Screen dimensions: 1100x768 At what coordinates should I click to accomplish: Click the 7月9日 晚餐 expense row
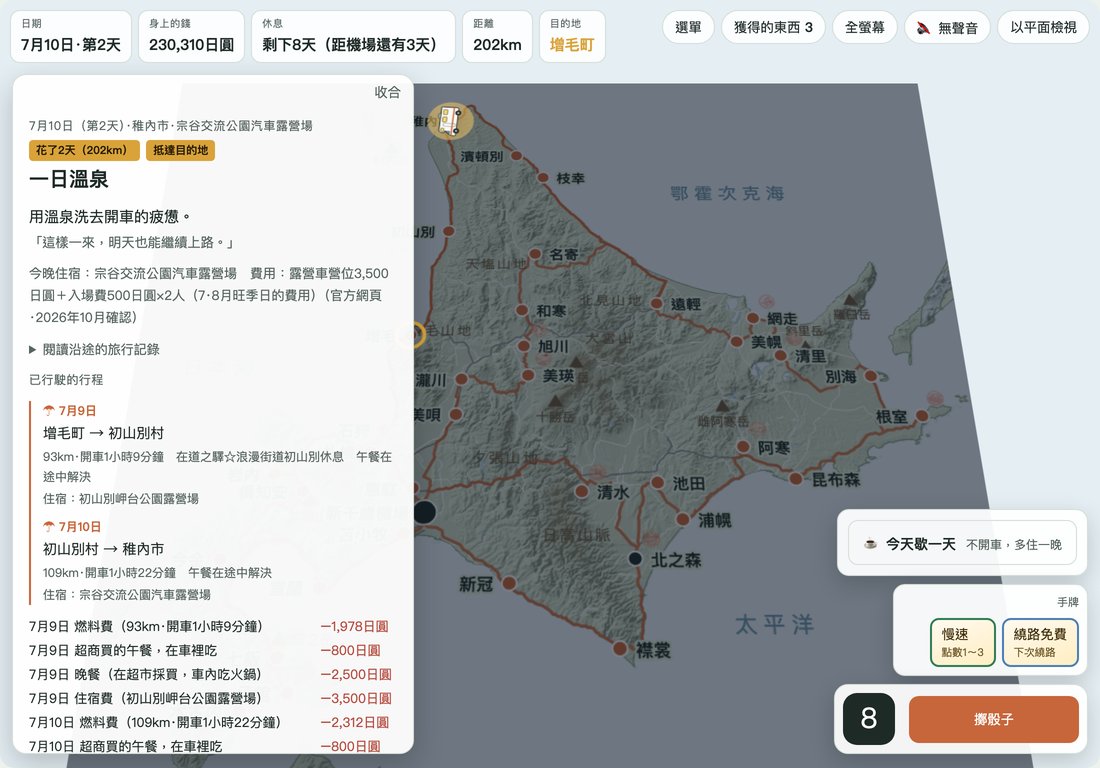(210, 674)
